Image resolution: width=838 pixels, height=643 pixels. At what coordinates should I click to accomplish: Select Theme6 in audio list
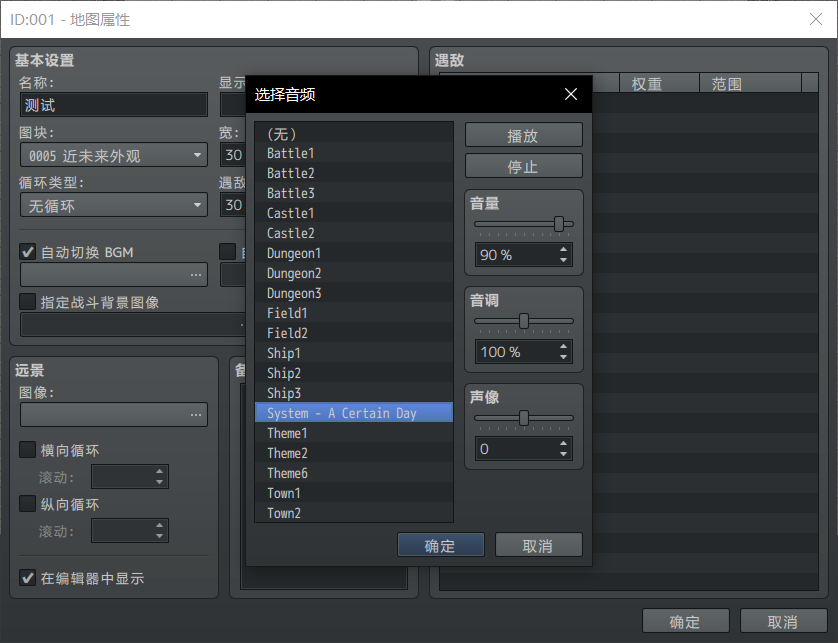[x=354, y=473]
